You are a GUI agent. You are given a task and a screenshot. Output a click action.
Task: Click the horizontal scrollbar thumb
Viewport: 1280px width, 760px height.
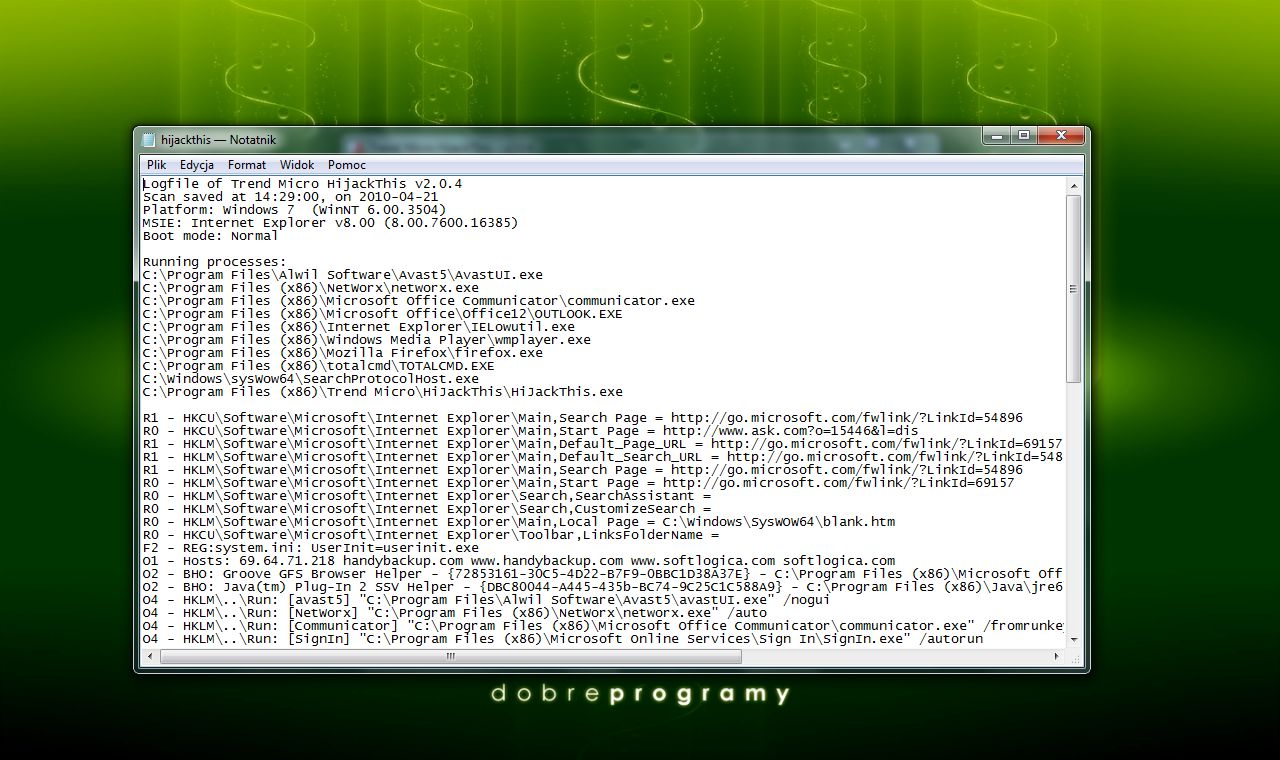pos(451,657)
